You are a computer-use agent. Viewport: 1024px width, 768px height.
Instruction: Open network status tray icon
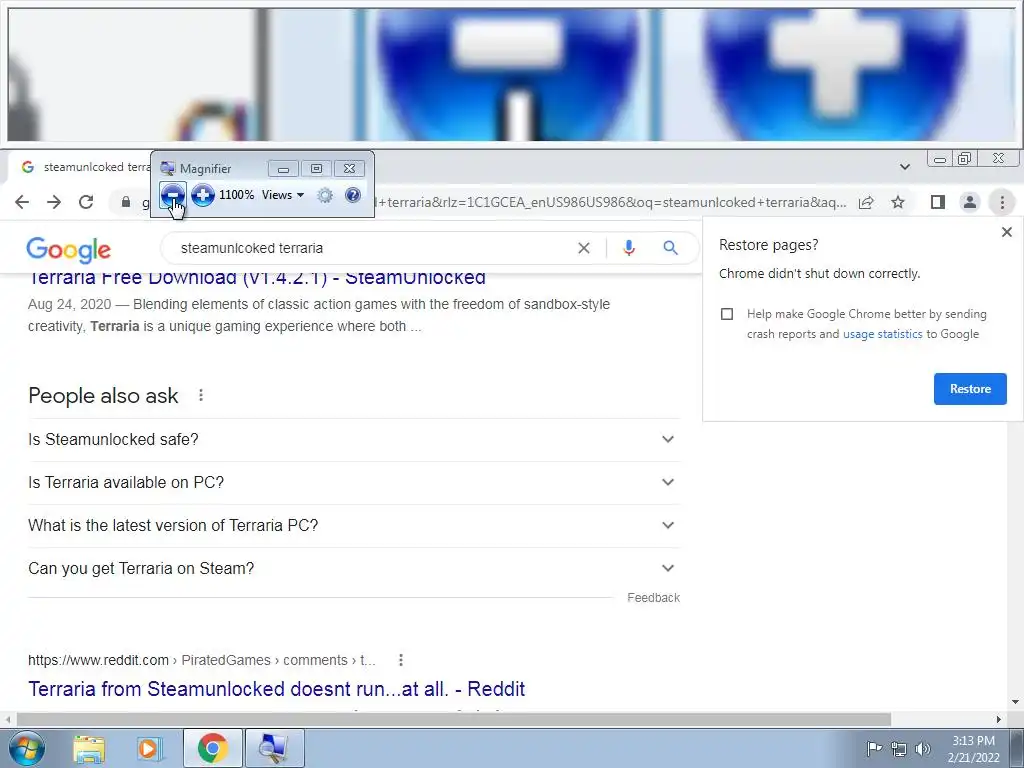pos(899,749)
